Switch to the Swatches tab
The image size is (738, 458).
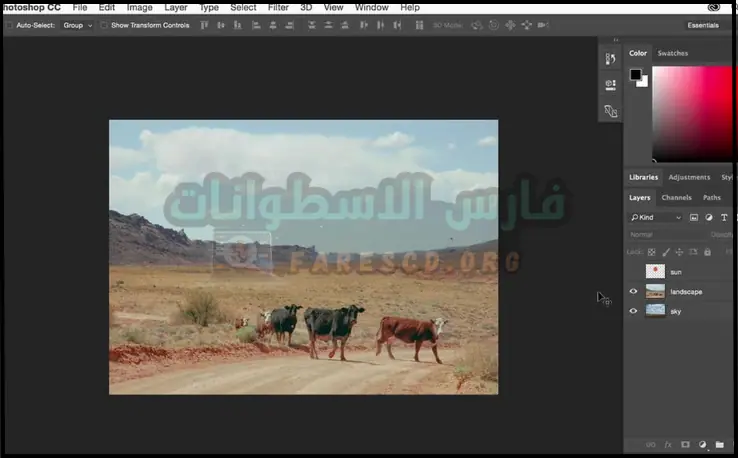tap(672, 53)
